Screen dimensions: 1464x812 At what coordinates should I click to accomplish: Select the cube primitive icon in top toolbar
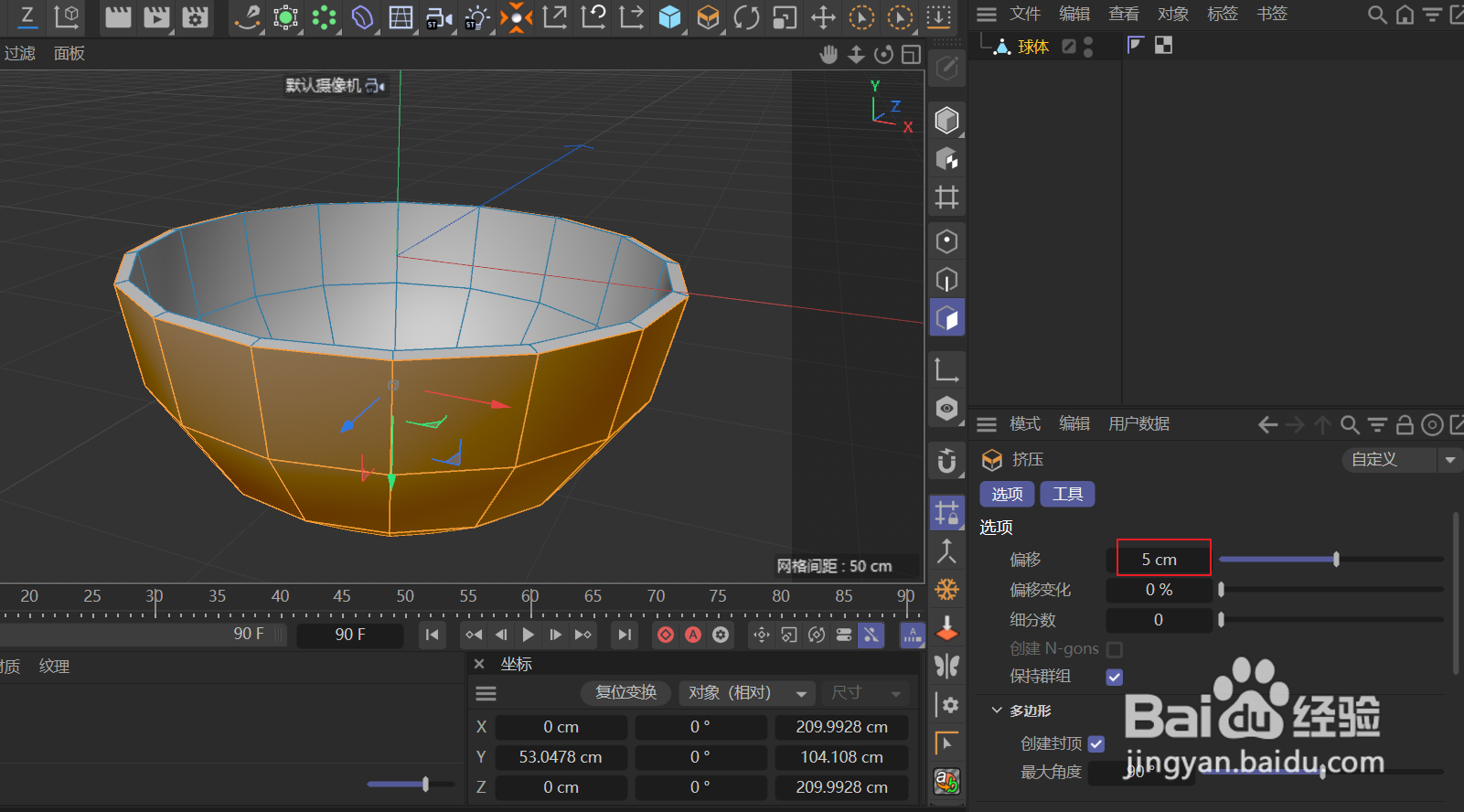click(669, 17)
